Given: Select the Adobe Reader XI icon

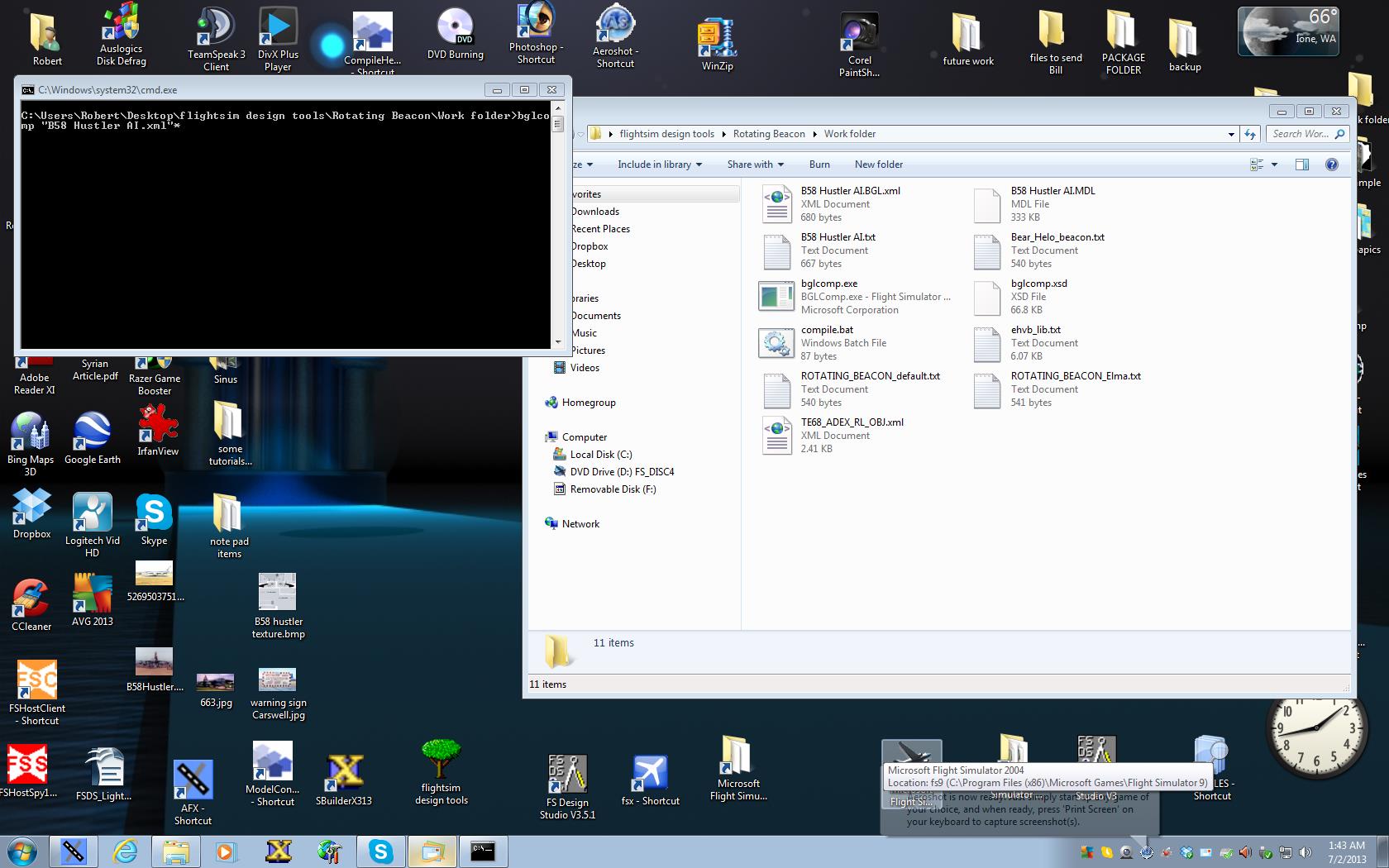Looking at the screenshot, I should pyautogui.click(x=34, y=376).
